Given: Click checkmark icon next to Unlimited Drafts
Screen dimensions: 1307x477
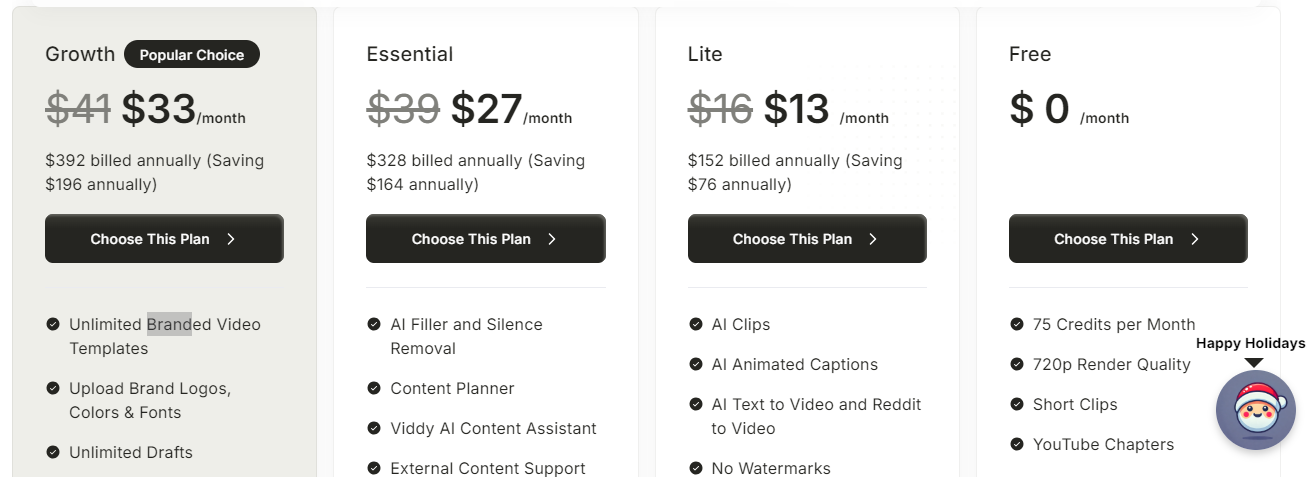Looking at the screenshot, I should 52,452.
